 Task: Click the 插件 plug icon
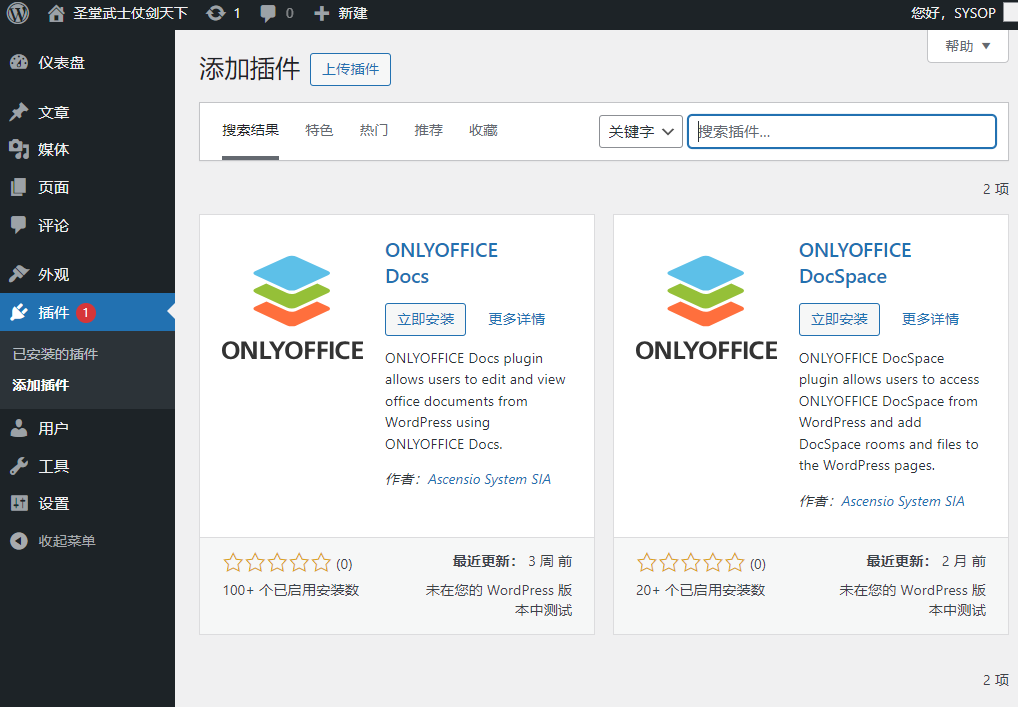[x=19, y=312]
